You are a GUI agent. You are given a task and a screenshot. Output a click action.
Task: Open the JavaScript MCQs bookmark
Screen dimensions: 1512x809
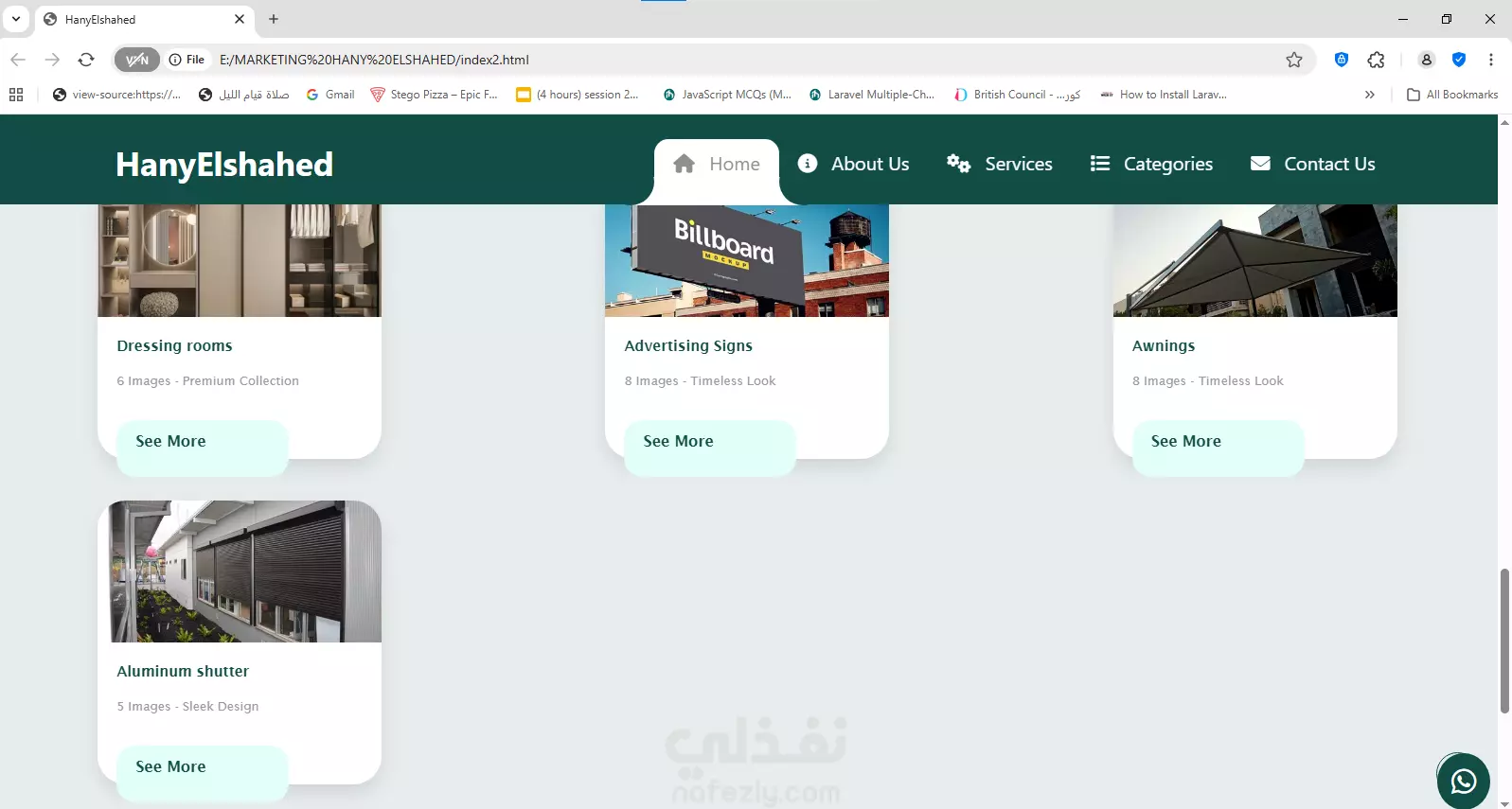(727, 95)
